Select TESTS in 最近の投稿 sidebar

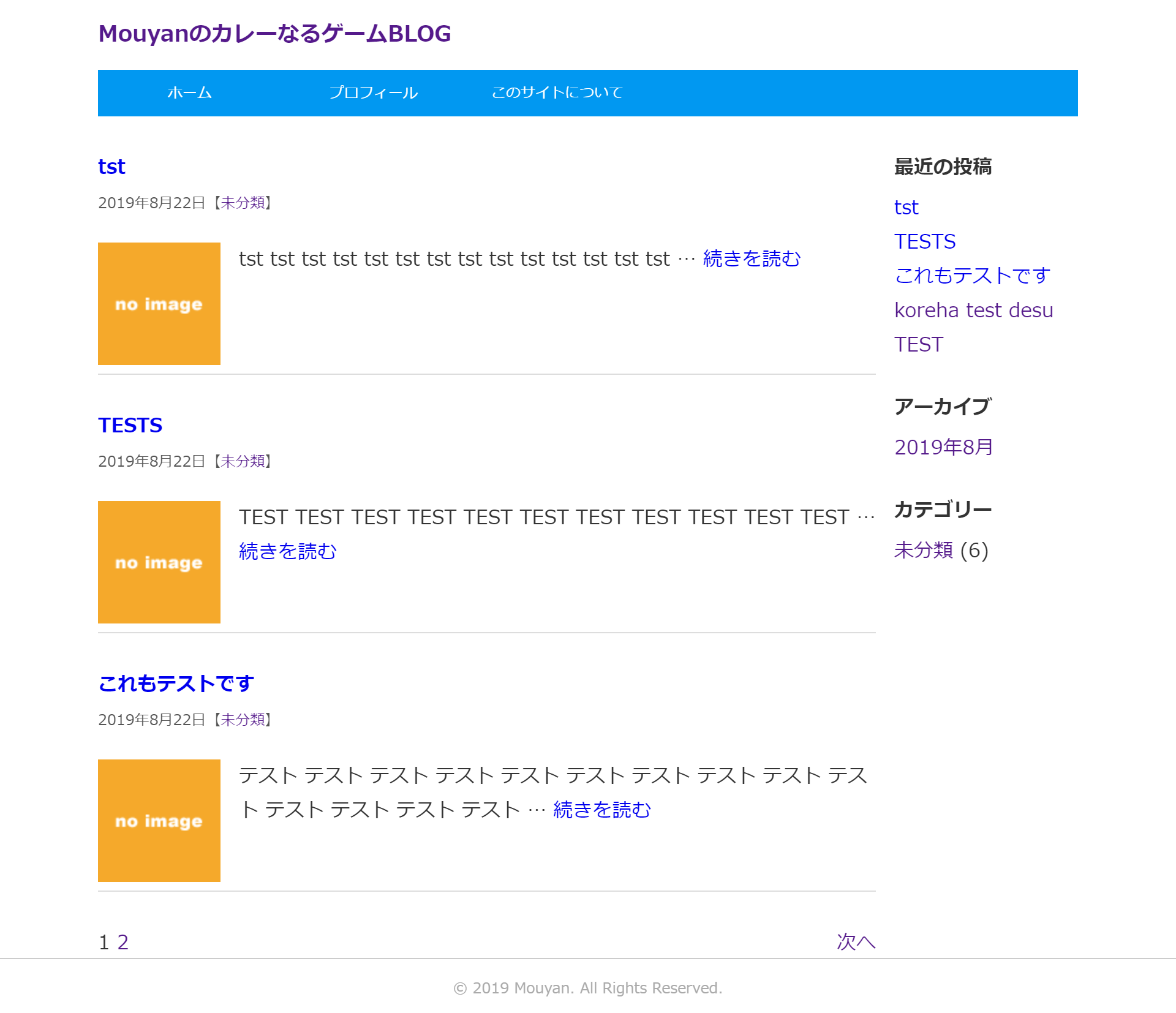coord(925,241)
